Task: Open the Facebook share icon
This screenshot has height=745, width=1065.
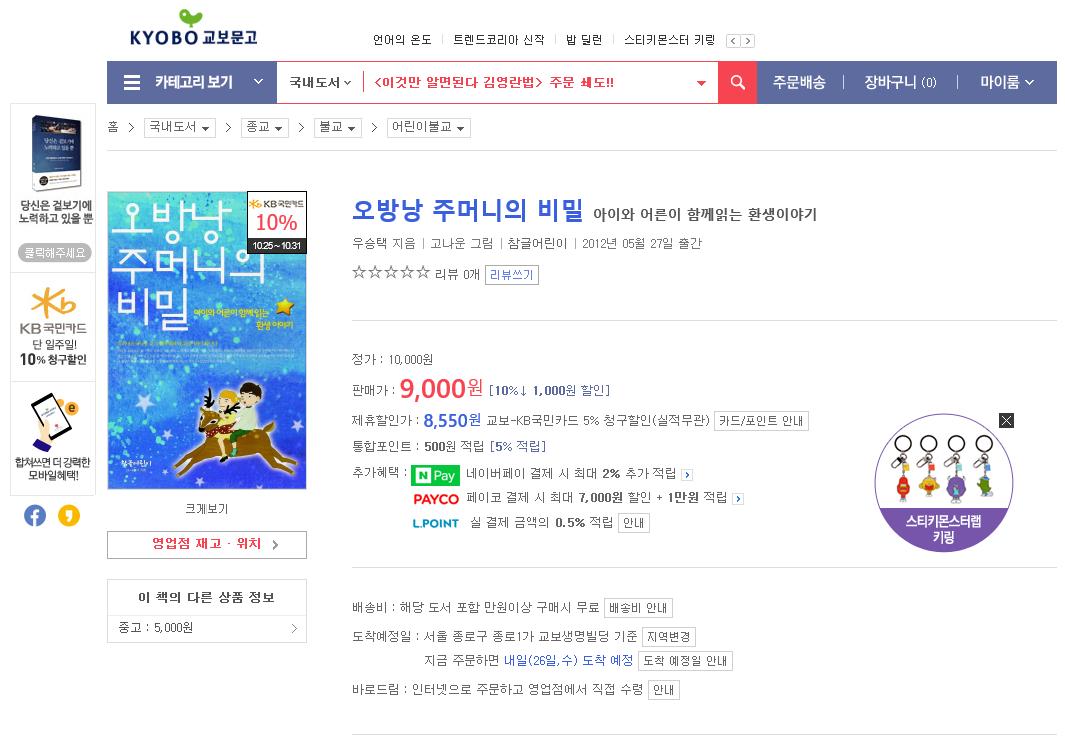Action: [35, 515]
